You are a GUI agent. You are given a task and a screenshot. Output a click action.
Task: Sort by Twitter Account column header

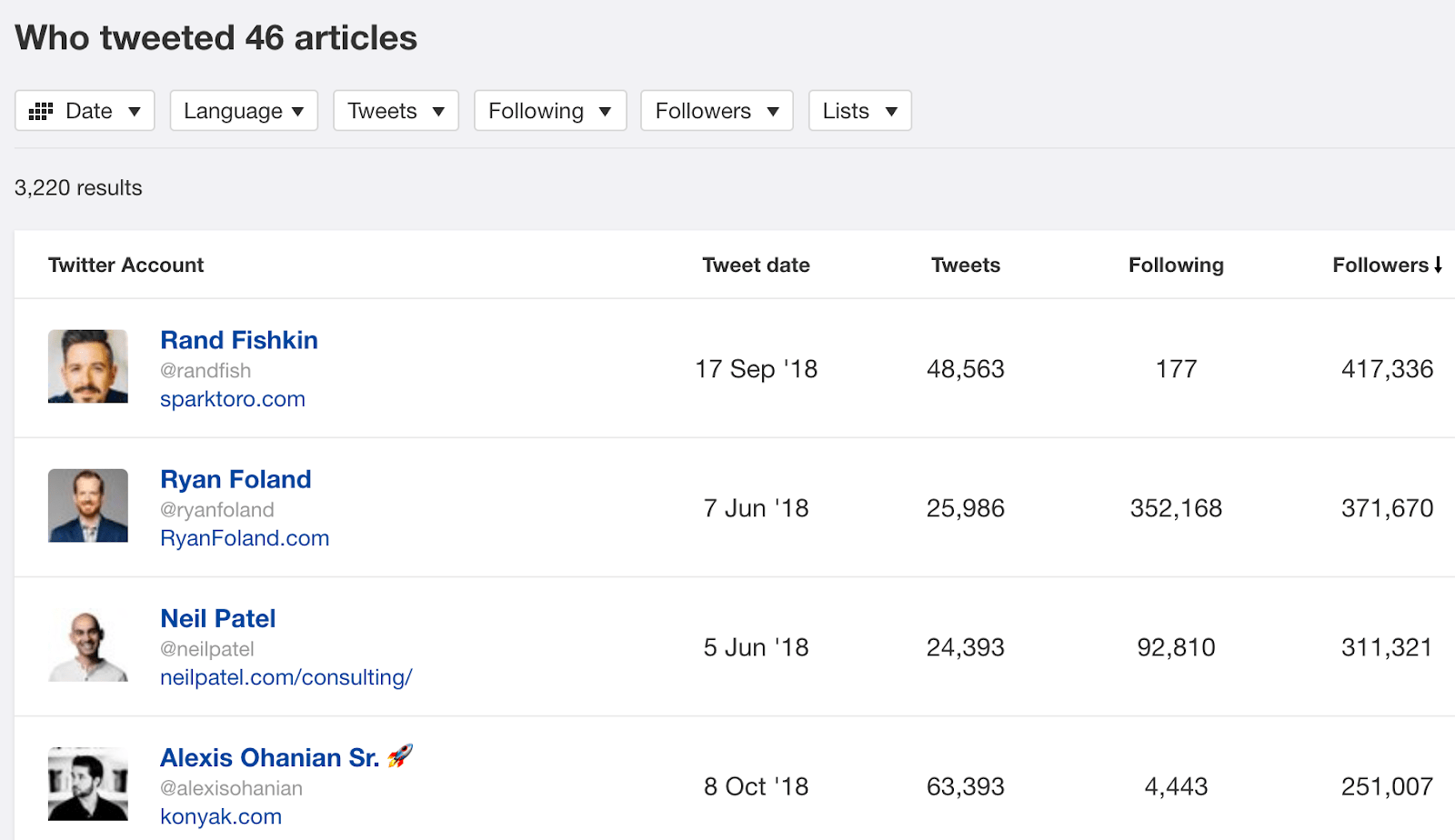pyautogui.click(x=125, y=265)
